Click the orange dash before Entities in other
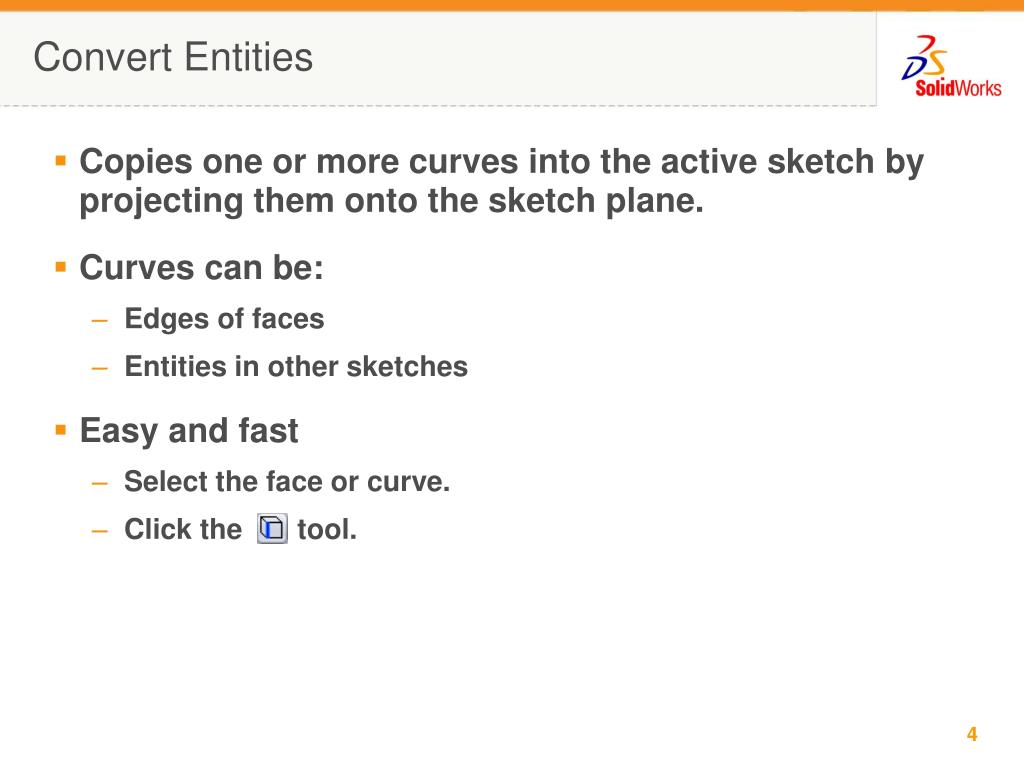1024x768 pixels. pos(99,368)
